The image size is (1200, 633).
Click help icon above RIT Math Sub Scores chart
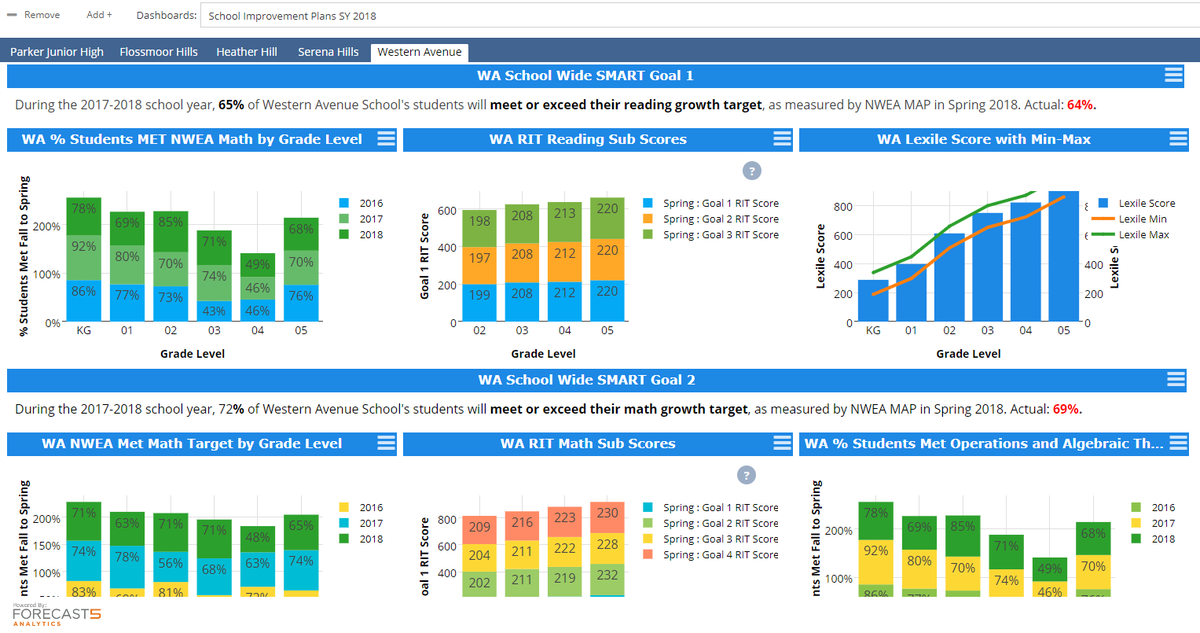tap(746, 475)
